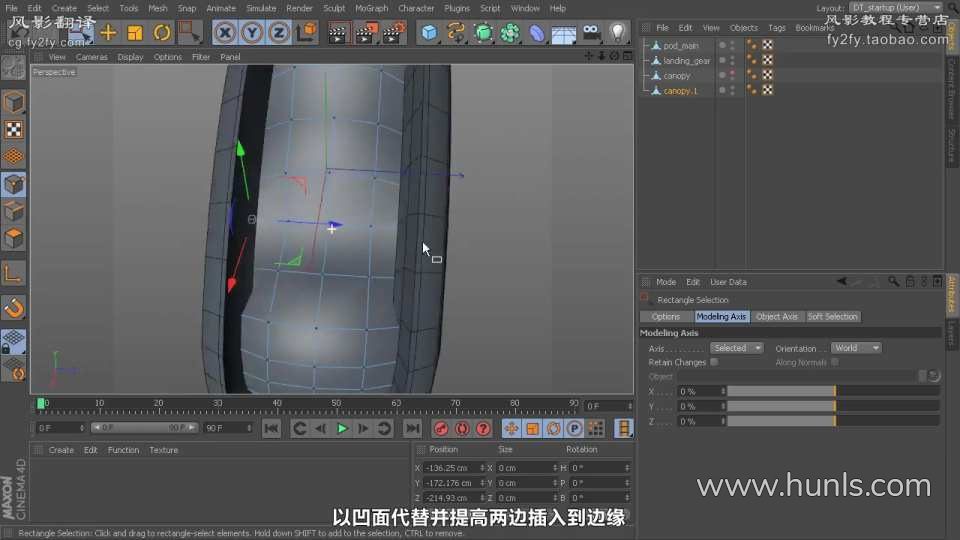Open the Layout dropdown

(896, 7)
